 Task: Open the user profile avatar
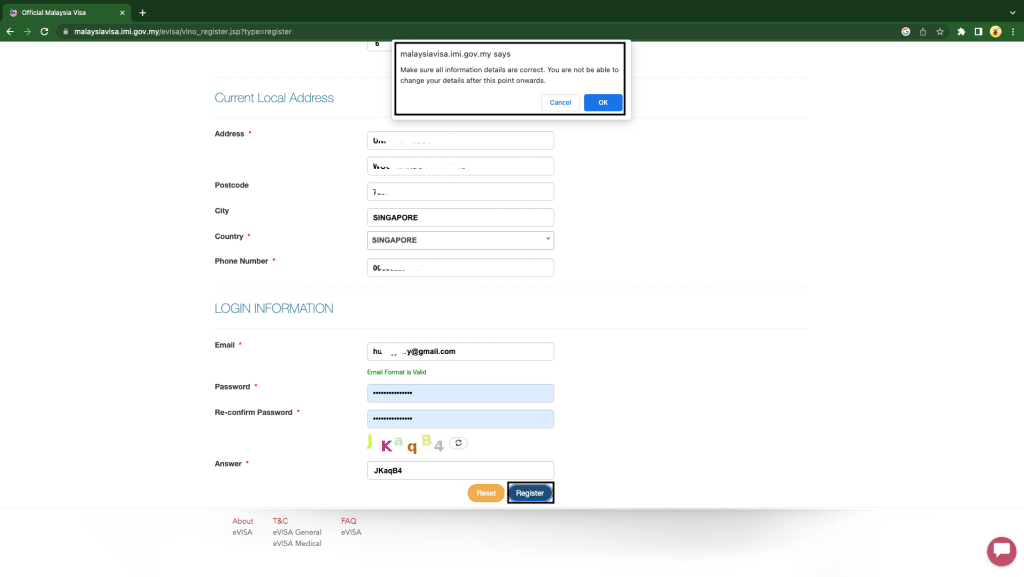coord(995,31)
